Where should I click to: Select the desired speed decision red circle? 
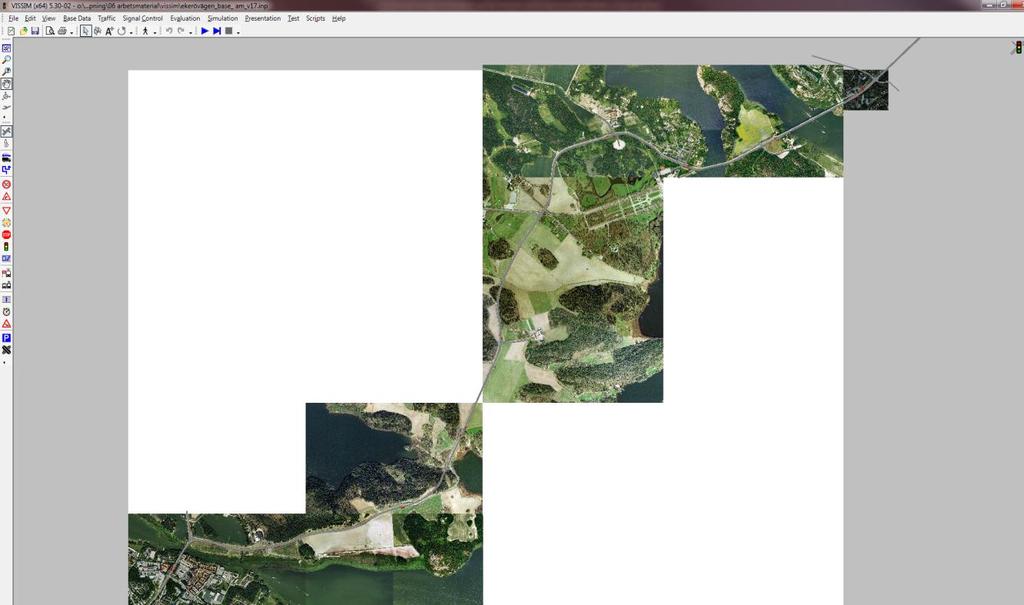(7, 184)
